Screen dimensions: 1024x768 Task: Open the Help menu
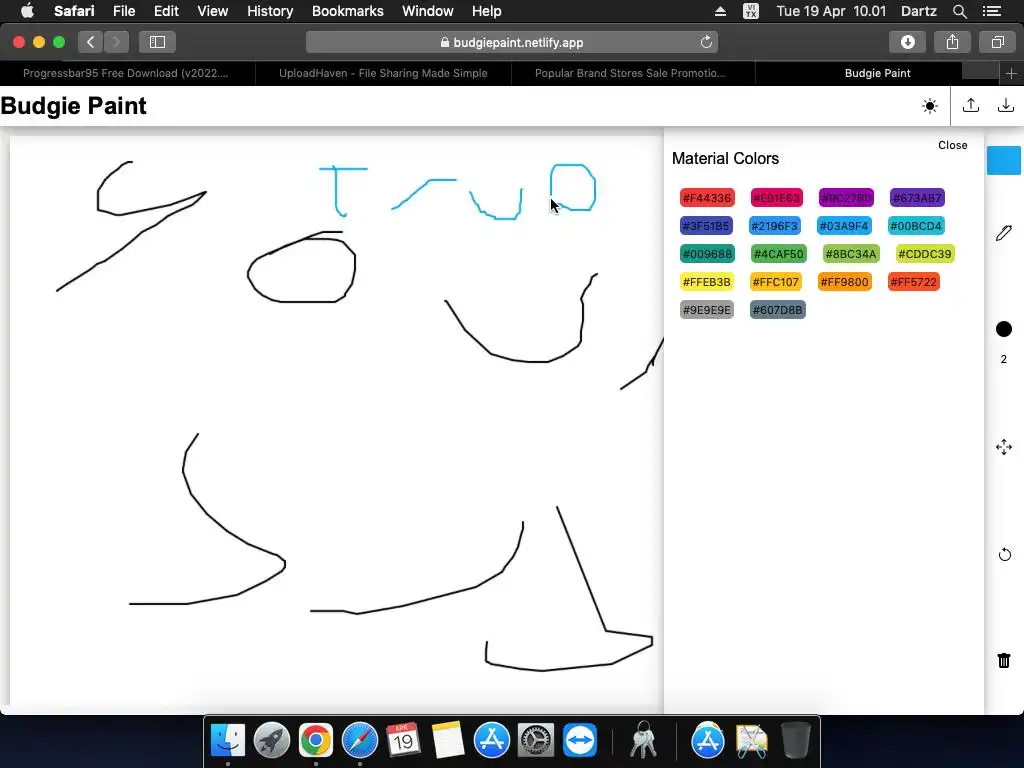(487, 11)
